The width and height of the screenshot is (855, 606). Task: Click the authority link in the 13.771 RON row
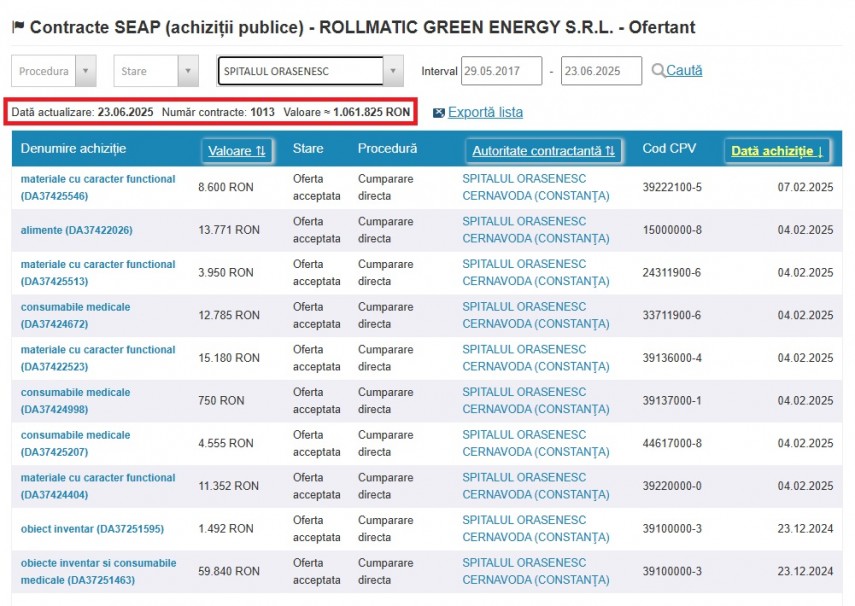tap(536, 230)
